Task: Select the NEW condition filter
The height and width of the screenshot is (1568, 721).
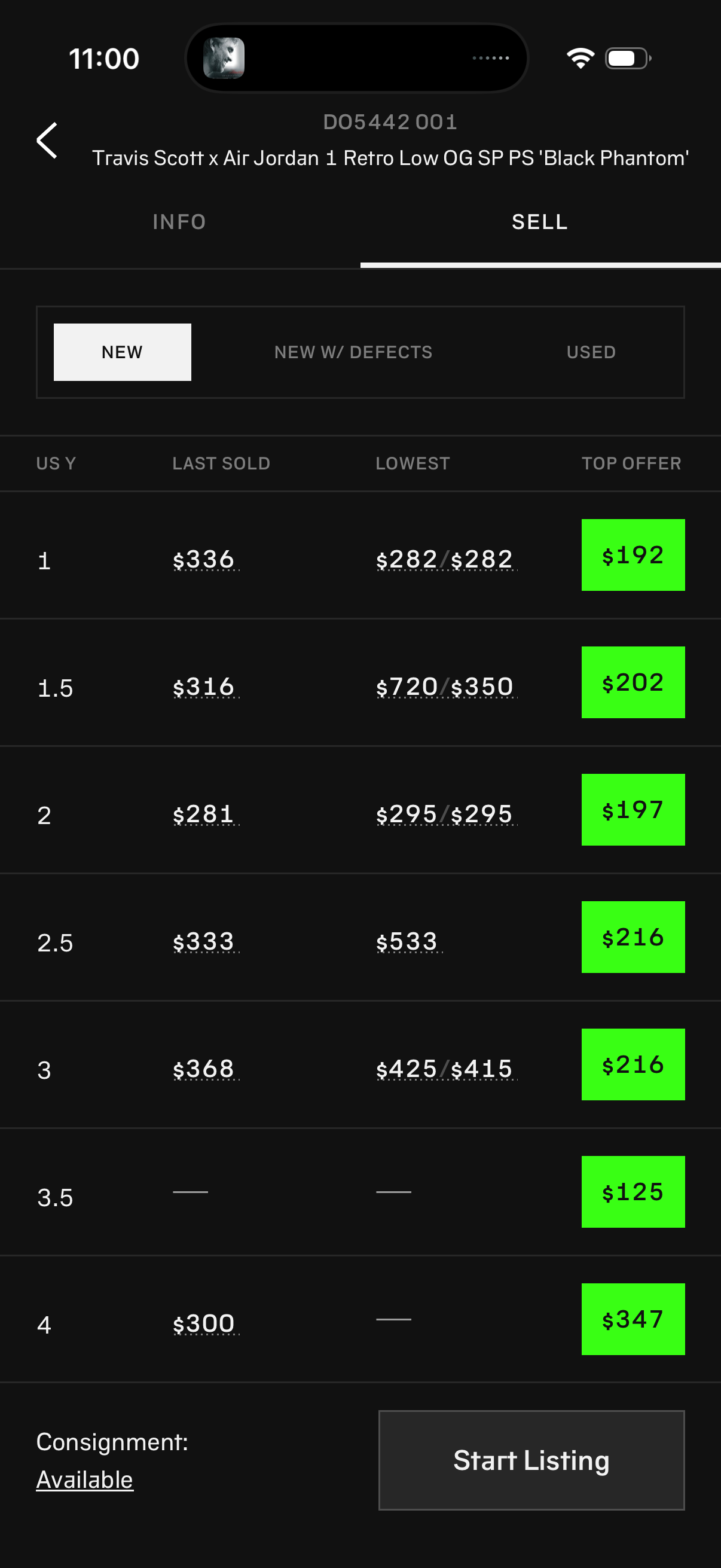Action: click(x=122, y=352)
